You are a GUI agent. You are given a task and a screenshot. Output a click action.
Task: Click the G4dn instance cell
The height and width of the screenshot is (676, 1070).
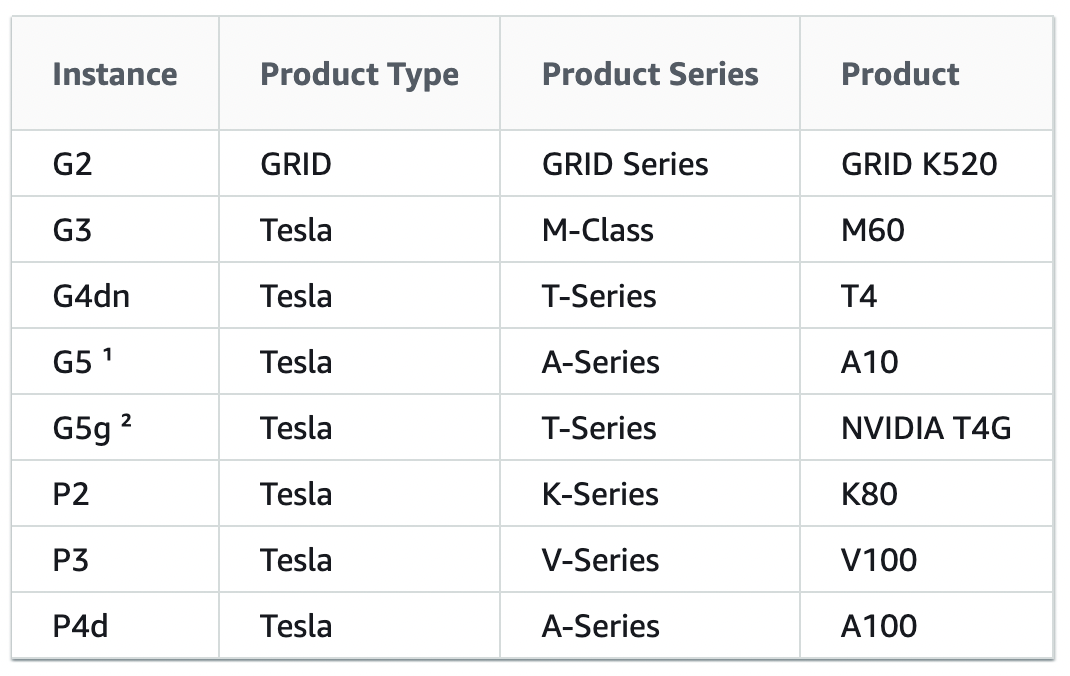[91, 296]
